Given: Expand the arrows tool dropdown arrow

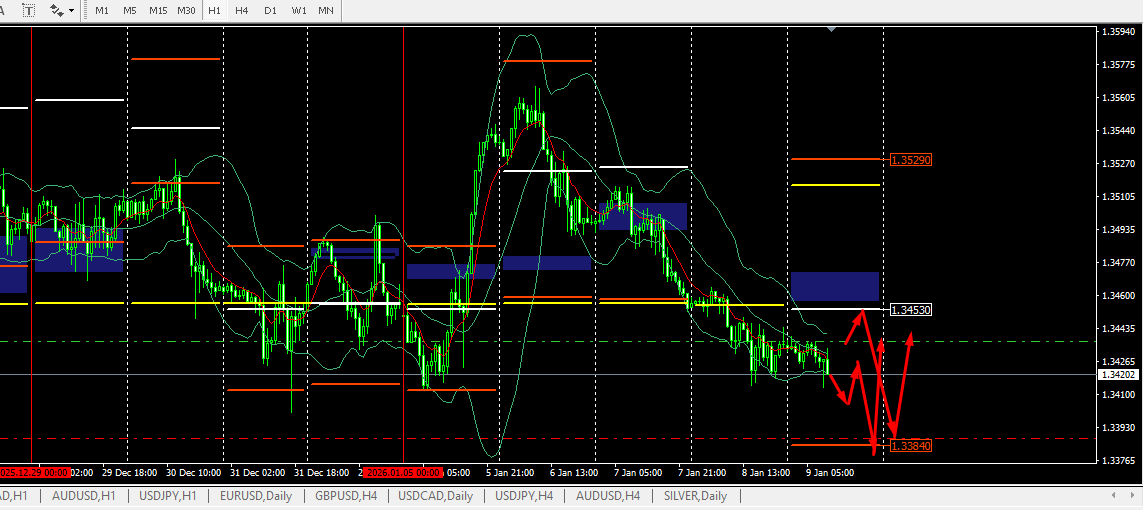Looking at the screenshot, I should click(71, 11).
